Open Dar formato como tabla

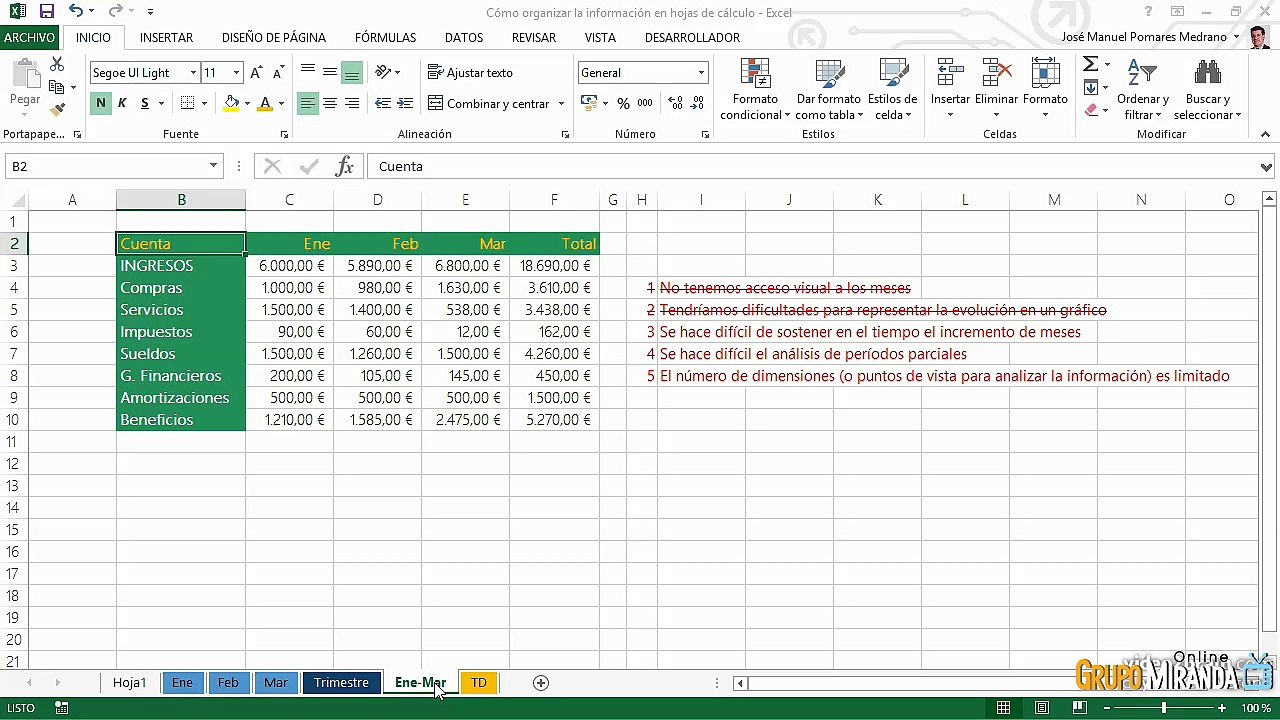[828, 89]
